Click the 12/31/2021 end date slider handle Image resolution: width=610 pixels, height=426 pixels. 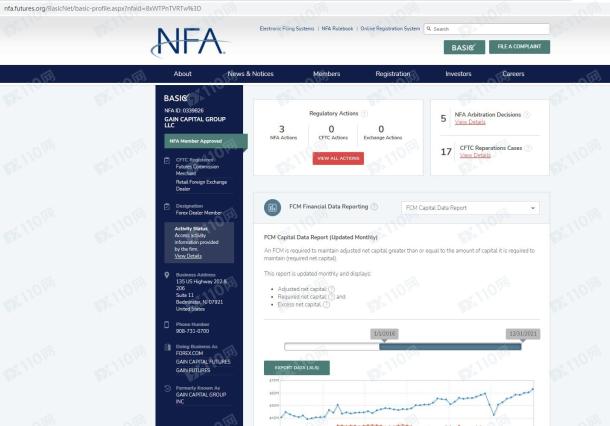point(523,335)
